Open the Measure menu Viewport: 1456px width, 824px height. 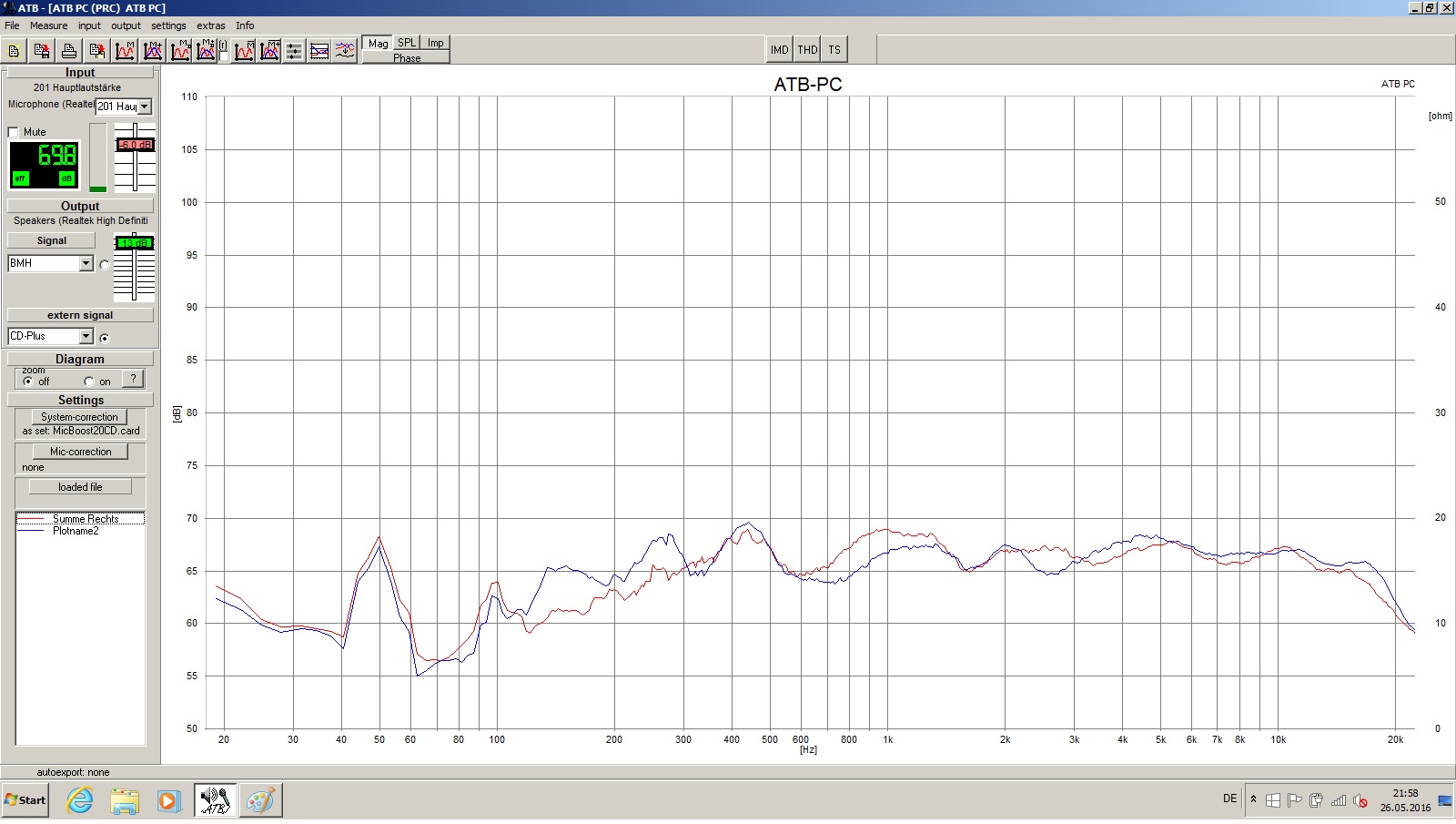coord(48,25)
